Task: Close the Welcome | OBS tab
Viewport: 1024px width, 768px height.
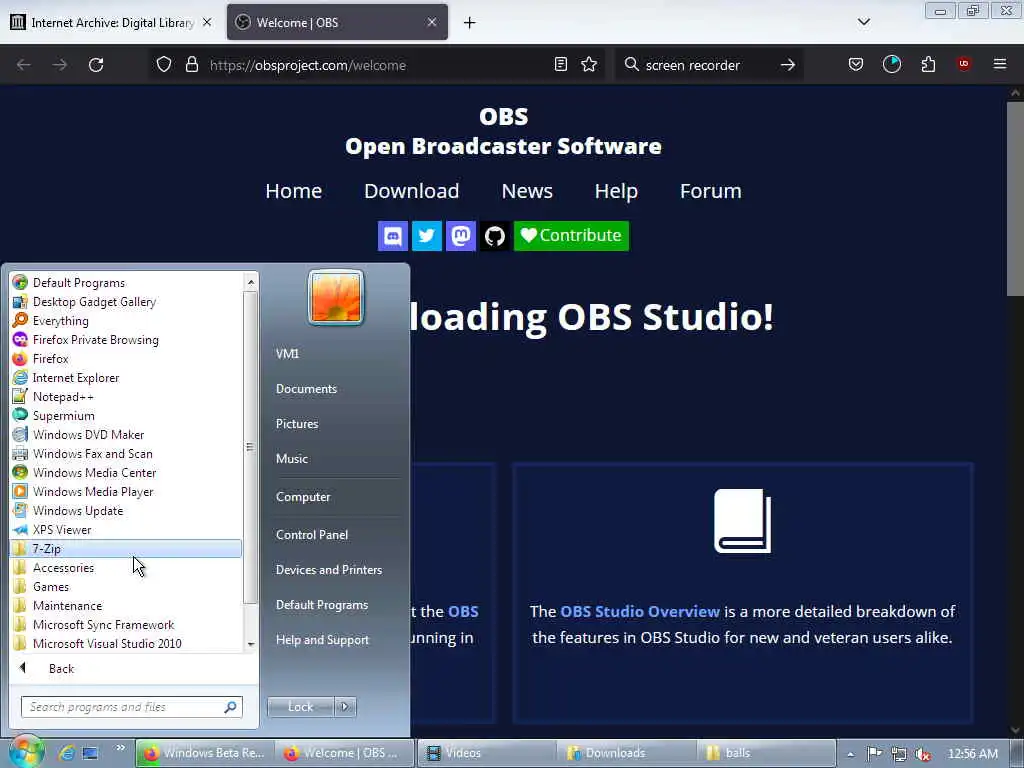Action: (x=432, y=22)
